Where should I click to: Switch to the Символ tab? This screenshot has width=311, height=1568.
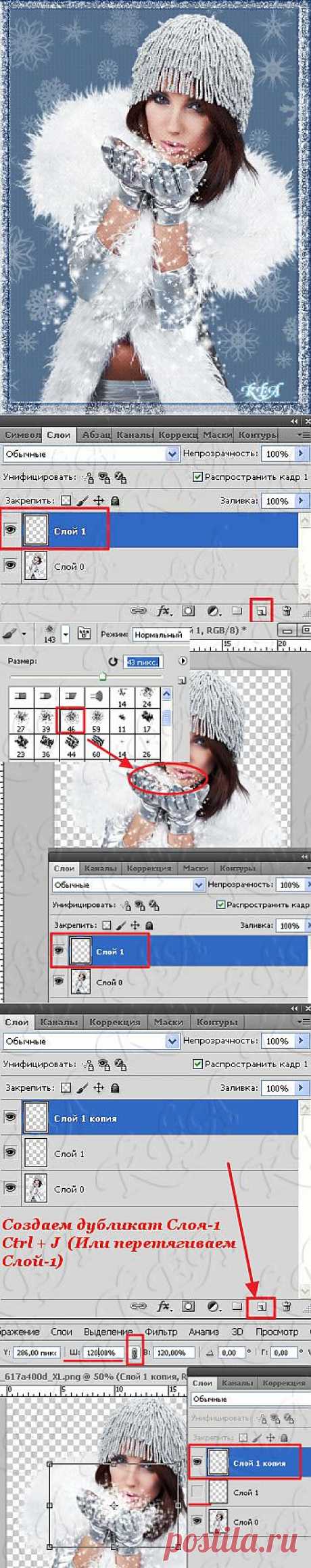tap(22, 435)
